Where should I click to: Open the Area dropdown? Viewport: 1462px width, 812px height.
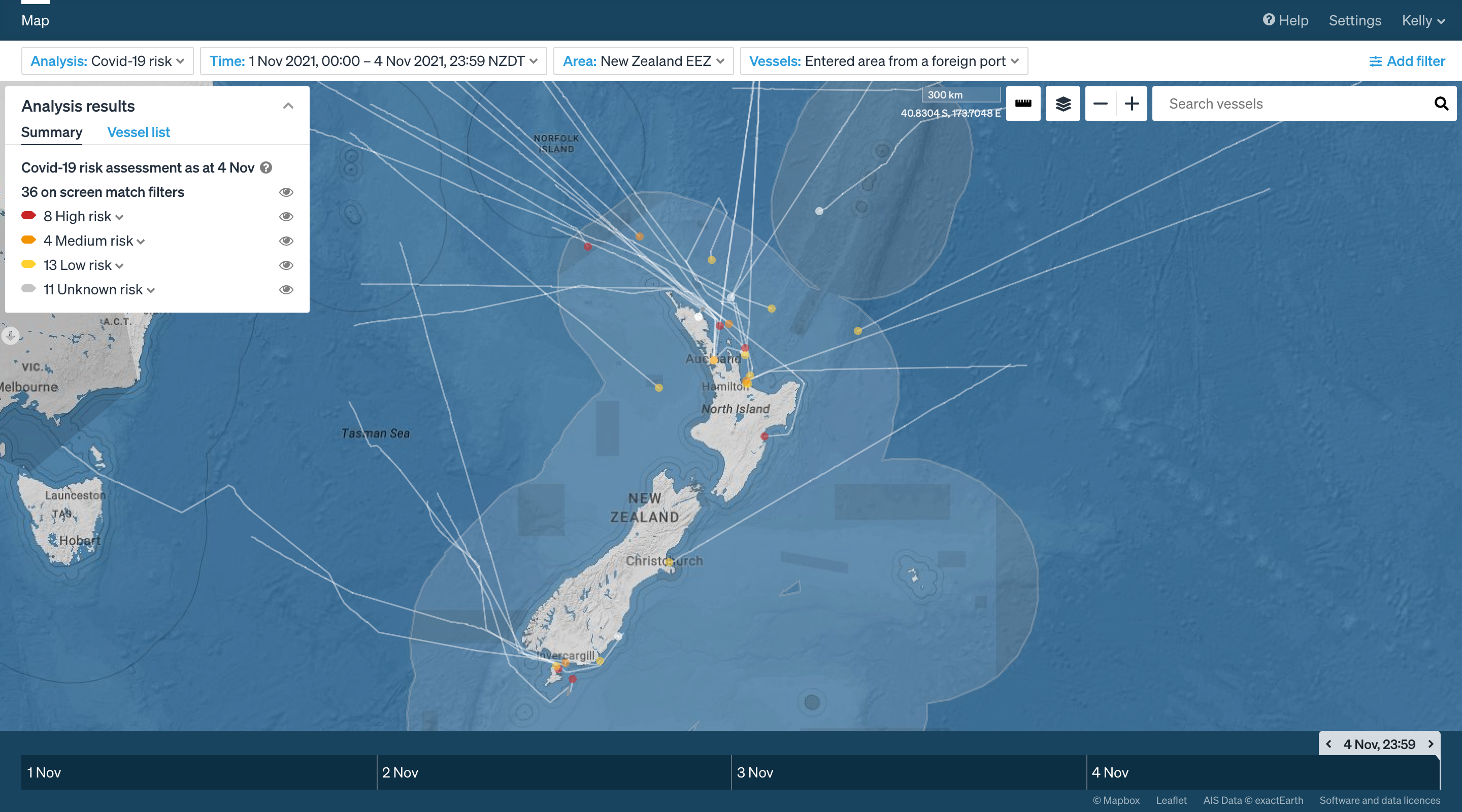(x=643, y=61)
